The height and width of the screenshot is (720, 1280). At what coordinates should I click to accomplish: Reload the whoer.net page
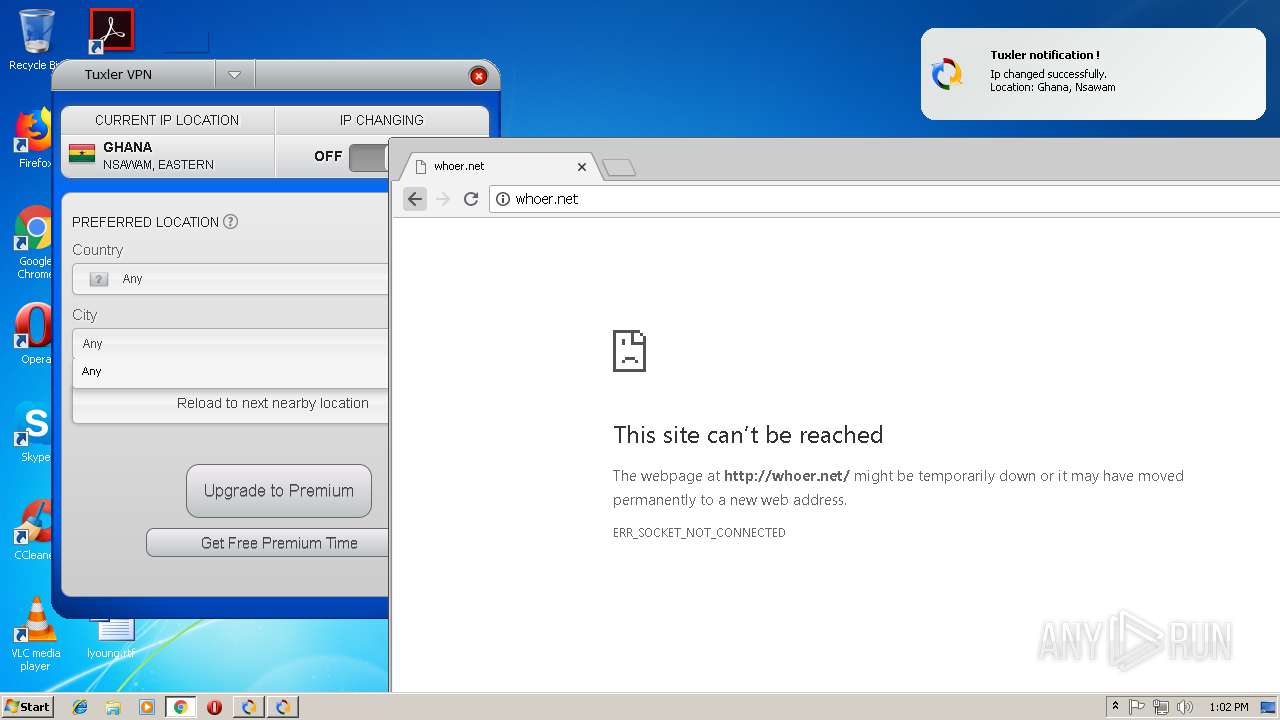tap(471, 199)
